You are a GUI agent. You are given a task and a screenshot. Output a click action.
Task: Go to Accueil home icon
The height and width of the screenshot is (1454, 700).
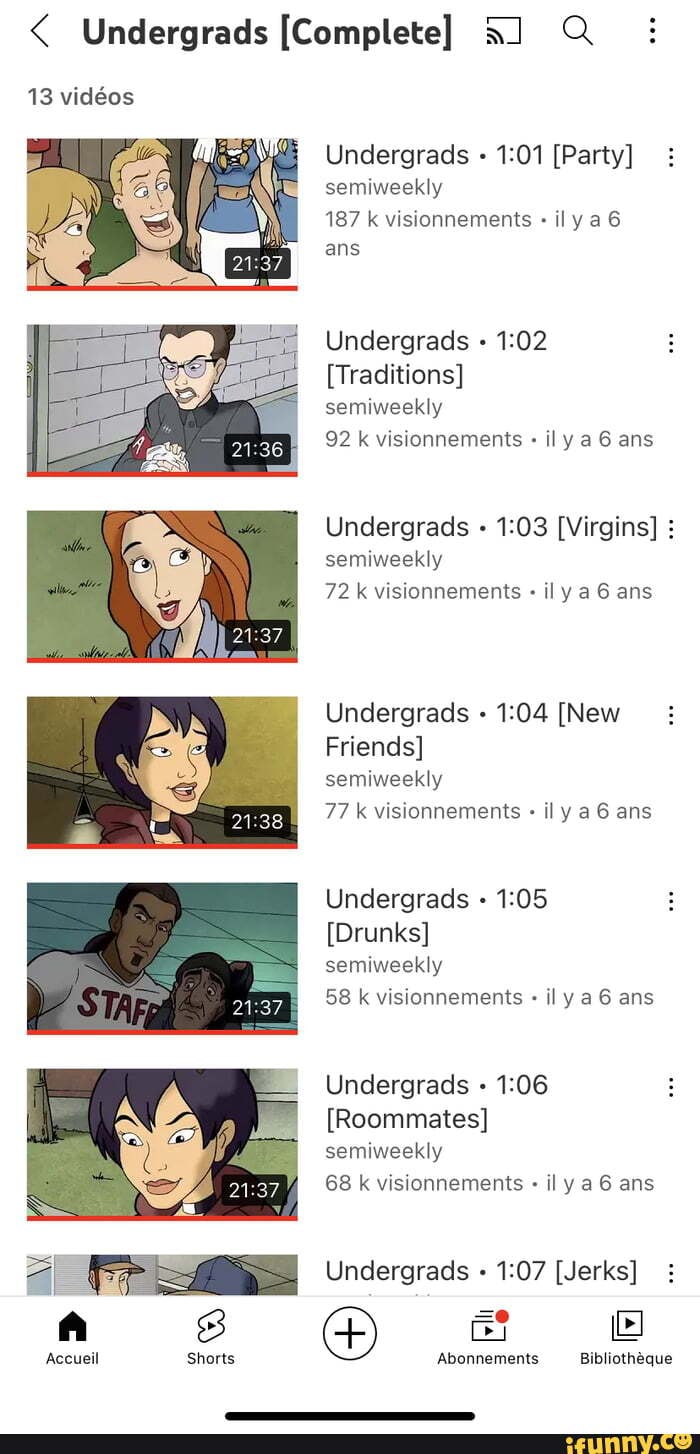coord(72,1338)
